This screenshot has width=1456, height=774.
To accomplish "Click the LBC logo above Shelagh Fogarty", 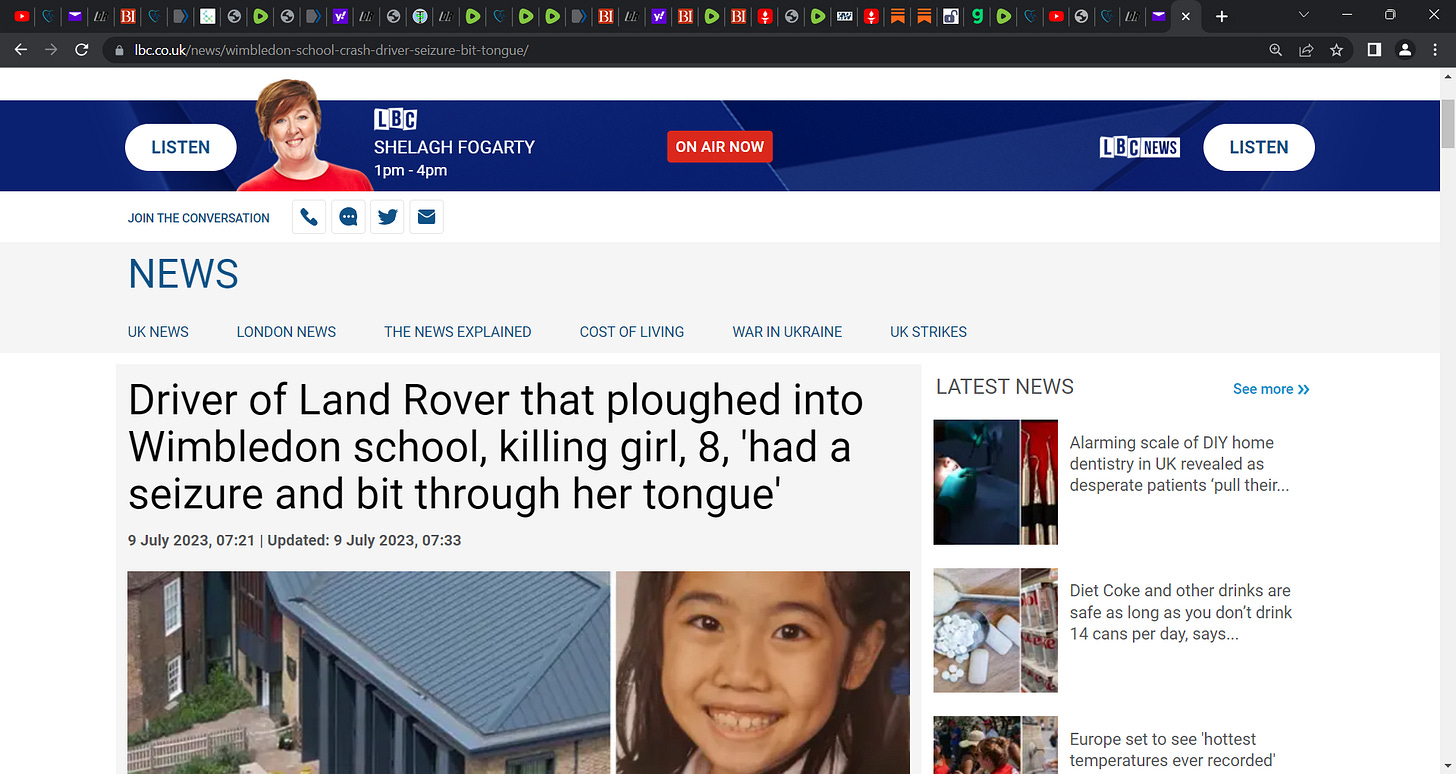I will pyautogui.click(x=395, y=119).
